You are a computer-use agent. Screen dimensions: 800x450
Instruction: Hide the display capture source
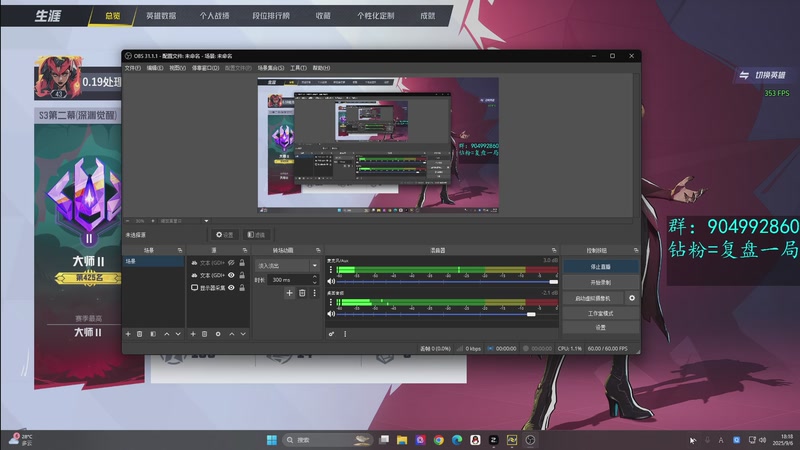pos(231,288)
